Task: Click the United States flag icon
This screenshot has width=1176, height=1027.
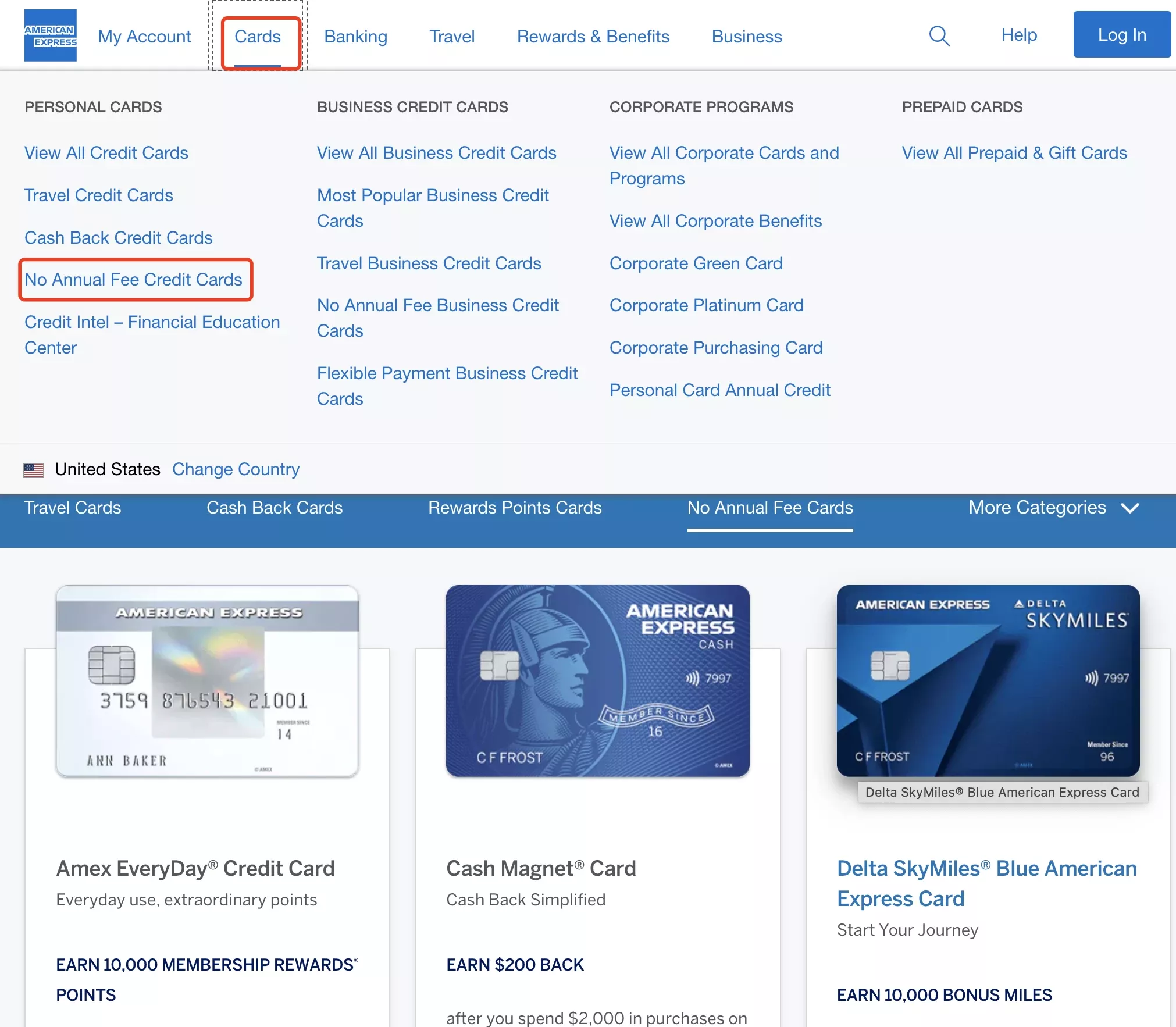Action: (34, 470)
